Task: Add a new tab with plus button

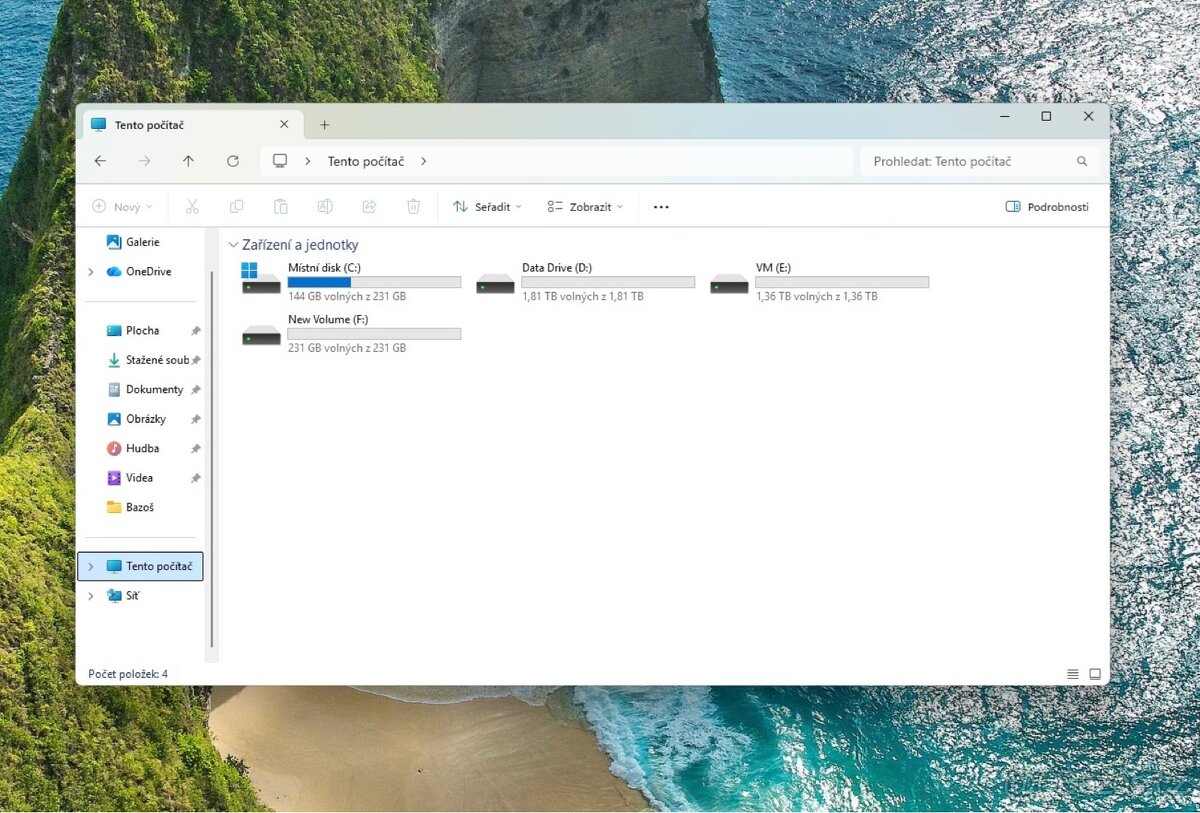Action: pyautogui.click(x=324, y=125)
